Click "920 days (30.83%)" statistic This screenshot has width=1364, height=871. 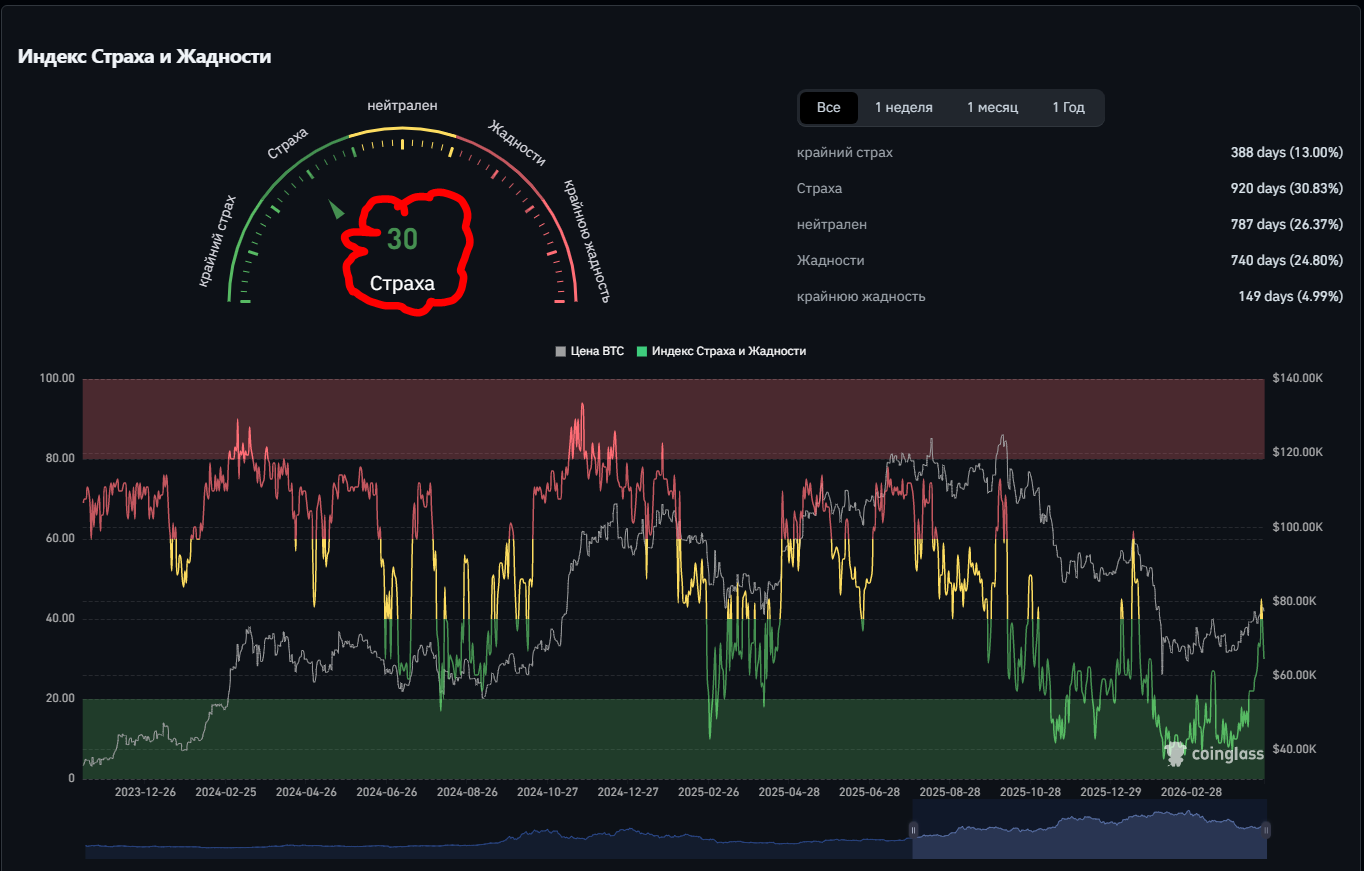(1286, 189)
